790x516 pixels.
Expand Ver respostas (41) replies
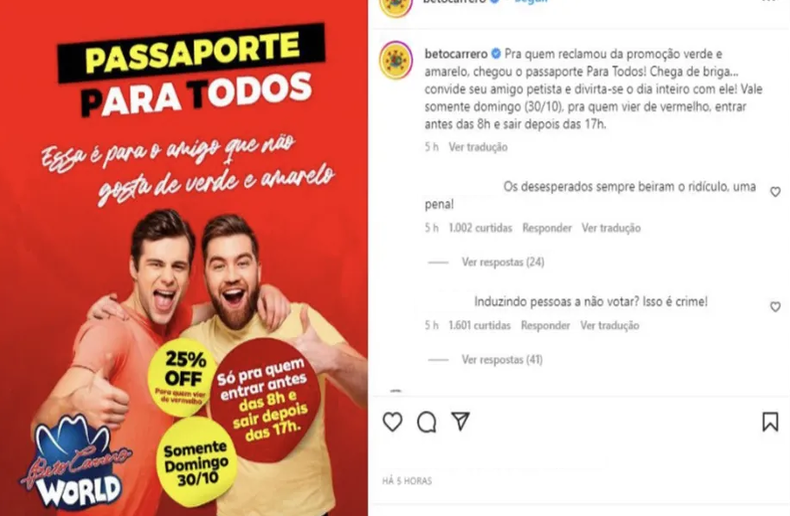[502, 360]
